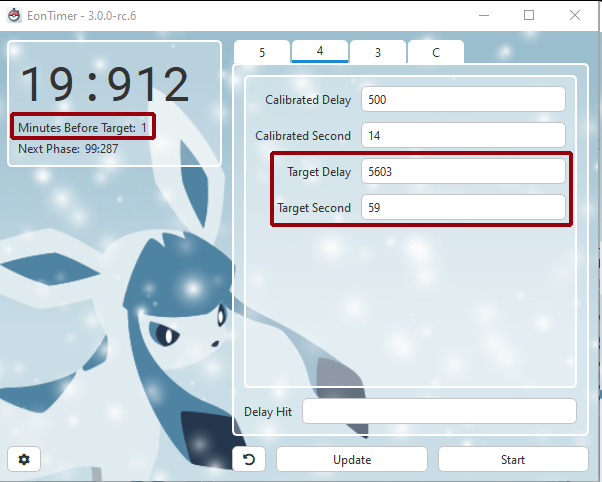The width and height of the screenshot is (602, 482).
Task: Click the EonTimer - 3.0.0-rc.6 window title
Action: [81, 16]
